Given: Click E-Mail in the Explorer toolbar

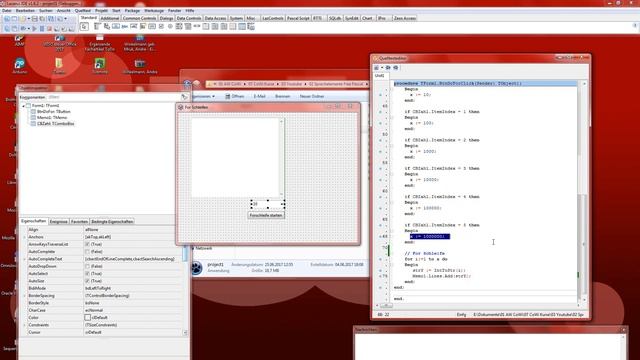Looking at the screenshot, I should tap(260, 96).
